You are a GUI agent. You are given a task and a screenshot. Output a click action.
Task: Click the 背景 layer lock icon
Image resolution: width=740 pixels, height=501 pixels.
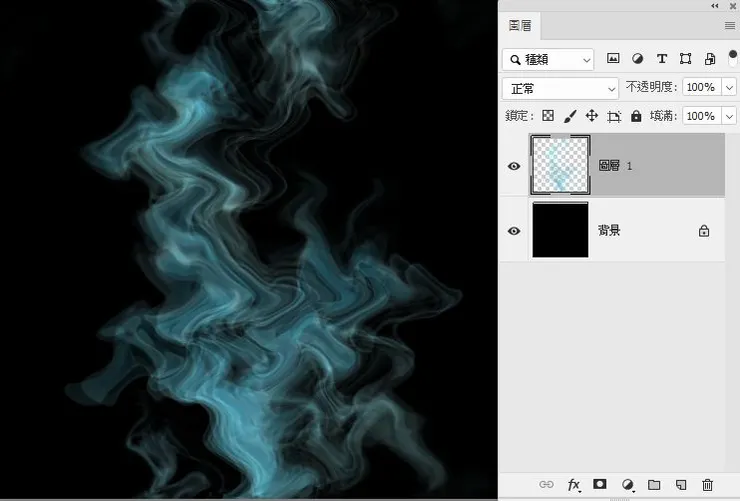click(x=704, y=231)
